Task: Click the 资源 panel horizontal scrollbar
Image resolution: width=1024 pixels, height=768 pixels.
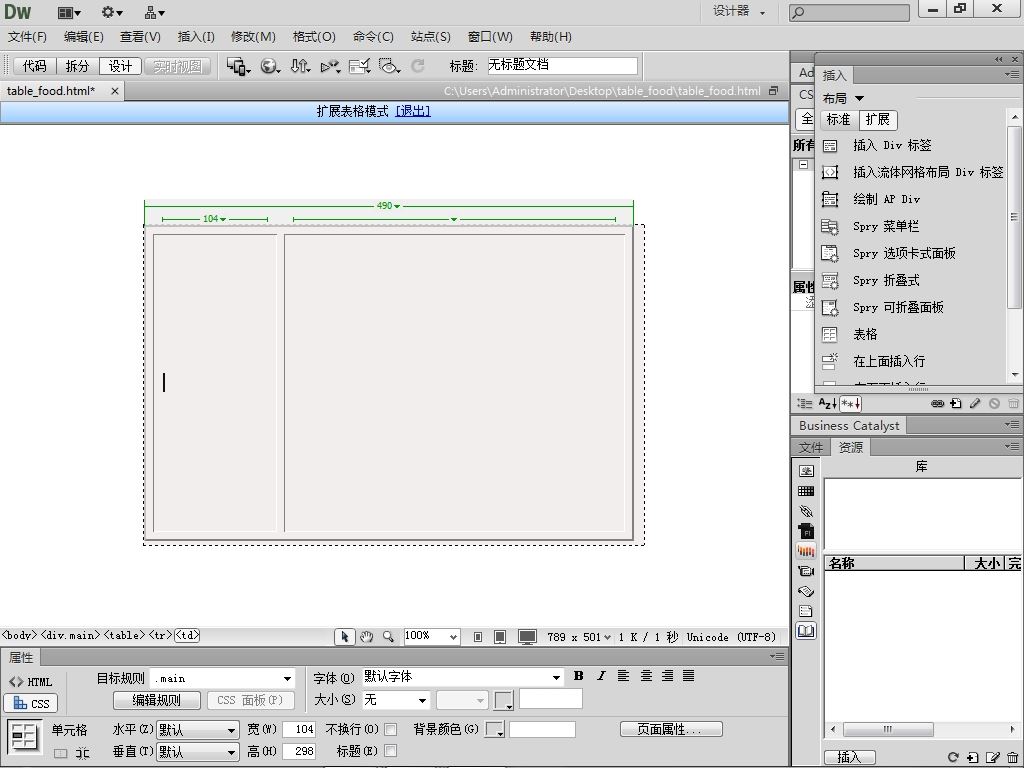Action: [922, 729]
